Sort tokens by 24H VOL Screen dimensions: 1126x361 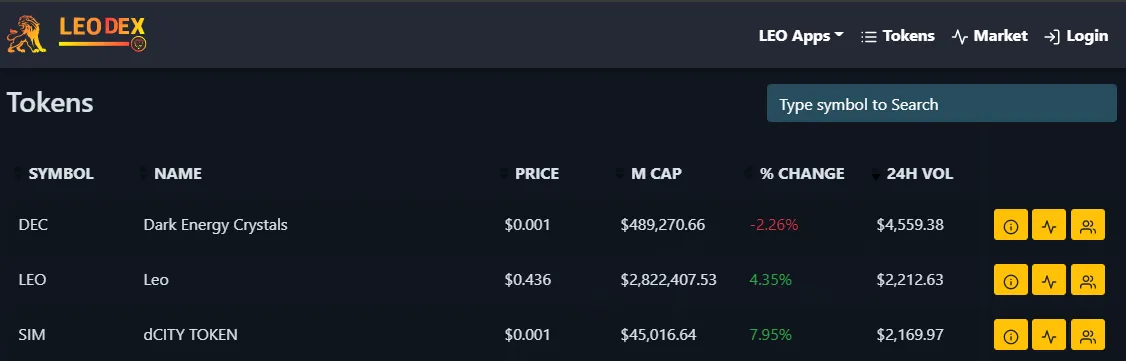pos(912,174)
